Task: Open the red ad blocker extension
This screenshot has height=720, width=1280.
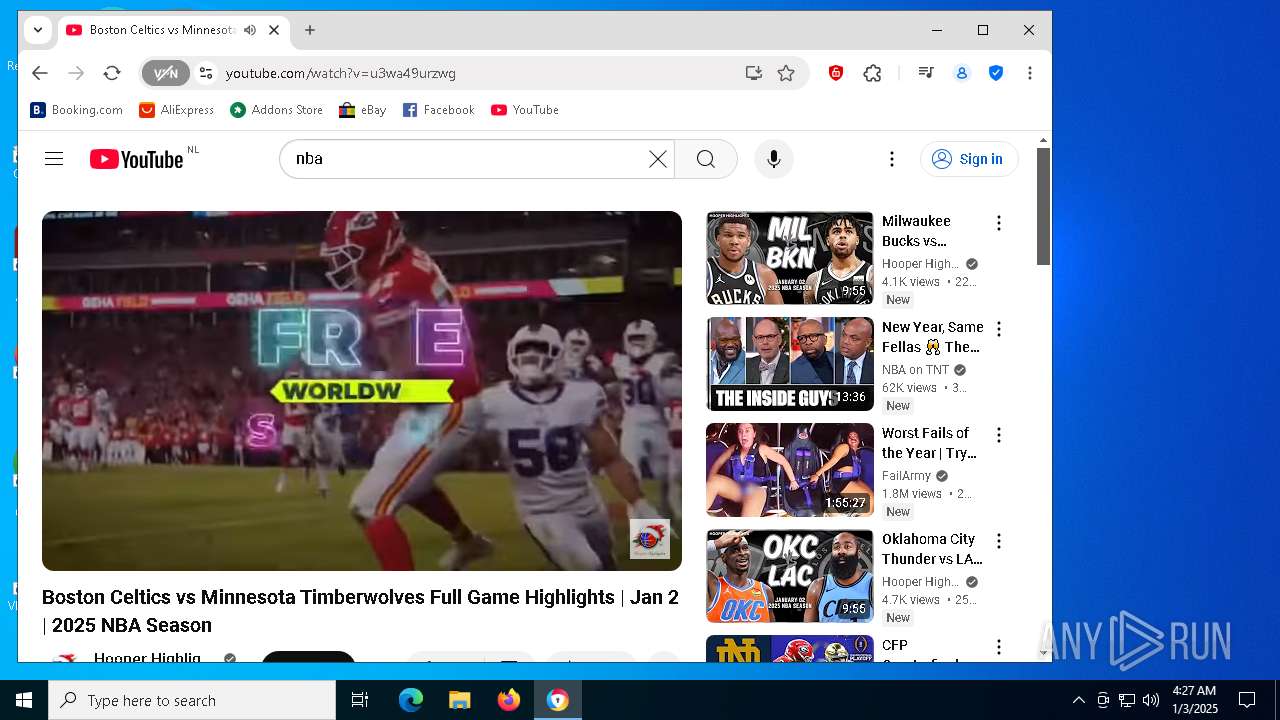Action: point(836,73)
